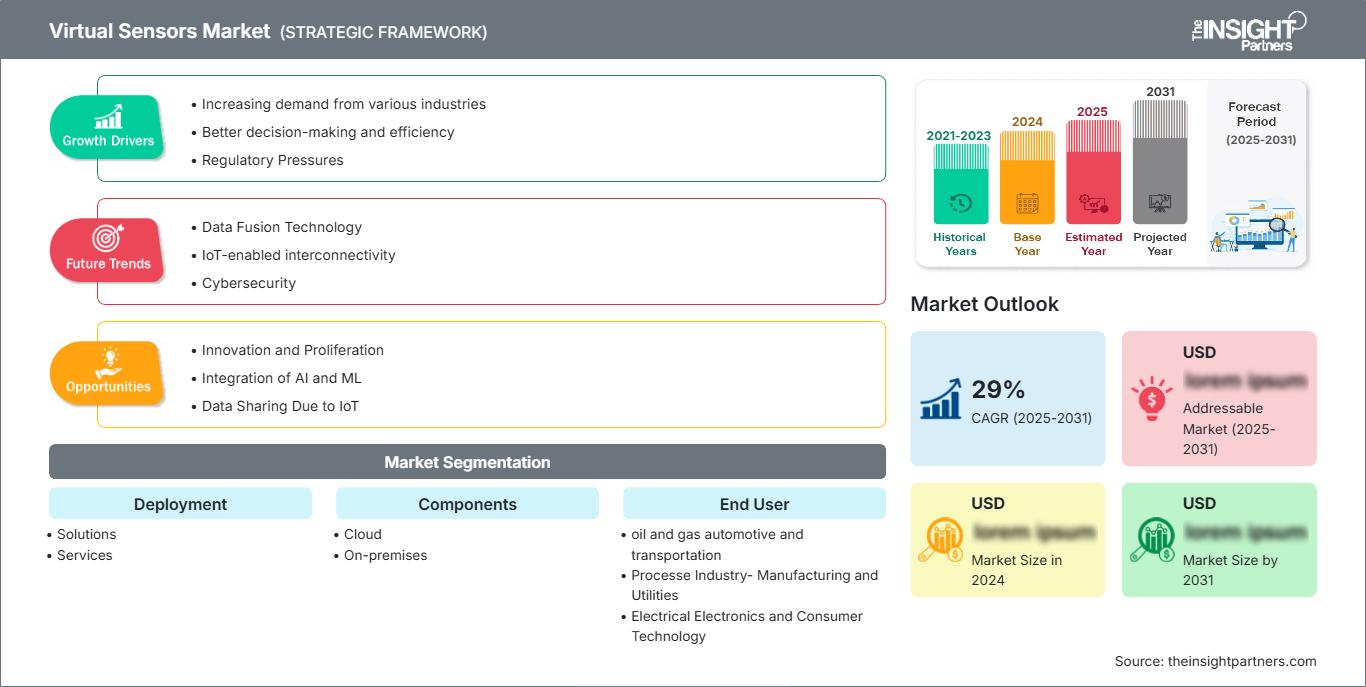
Task: Click the Base Year calendar icon
Action: 1027,204
